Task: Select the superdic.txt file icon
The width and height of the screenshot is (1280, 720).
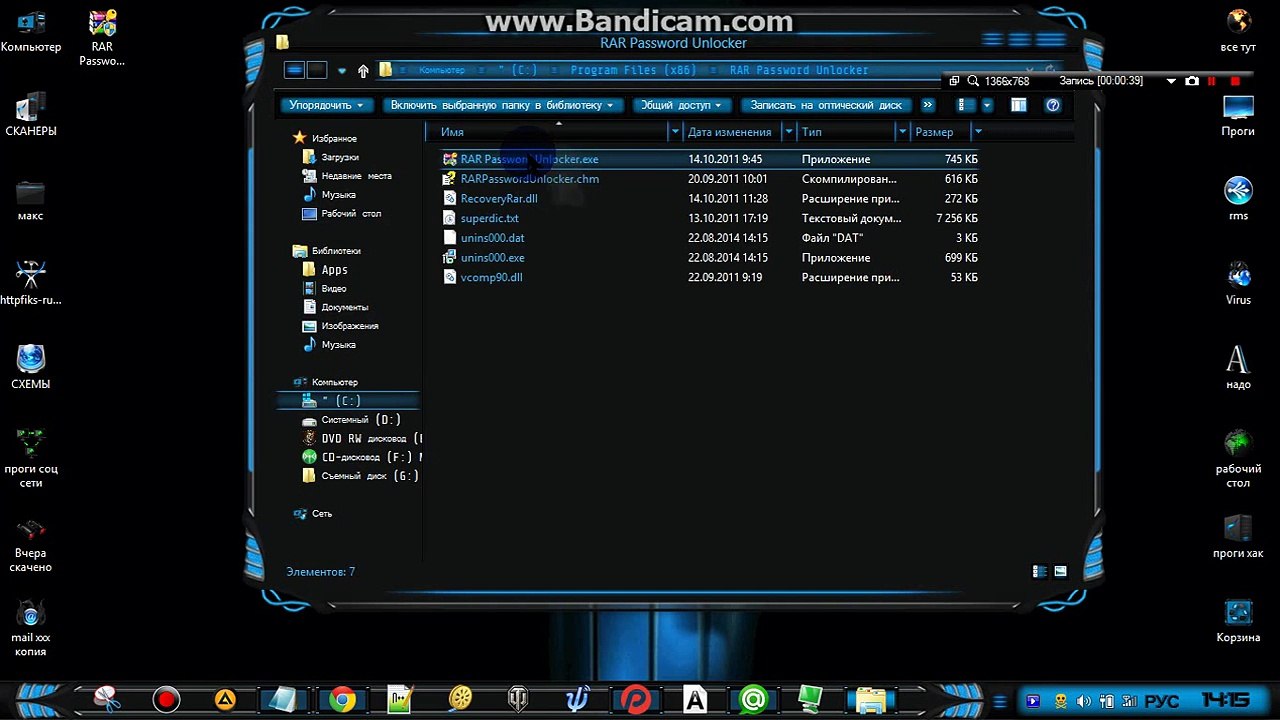Action: (x=450, y=218)
